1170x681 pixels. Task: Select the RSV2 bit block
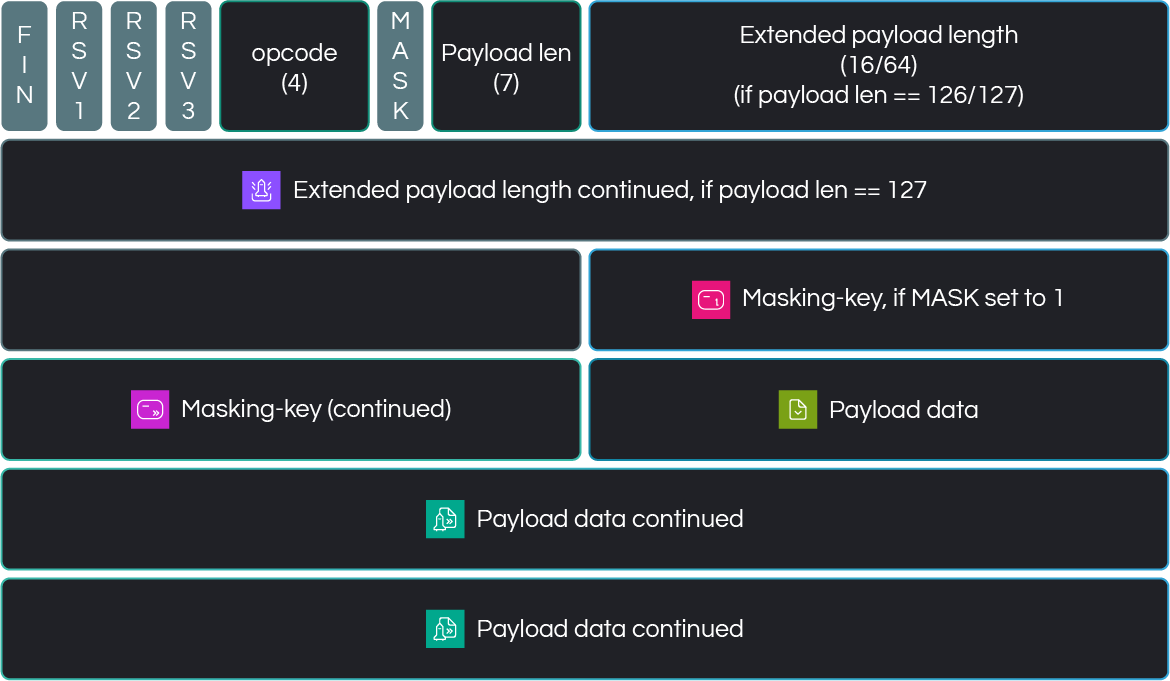point(134,66)
